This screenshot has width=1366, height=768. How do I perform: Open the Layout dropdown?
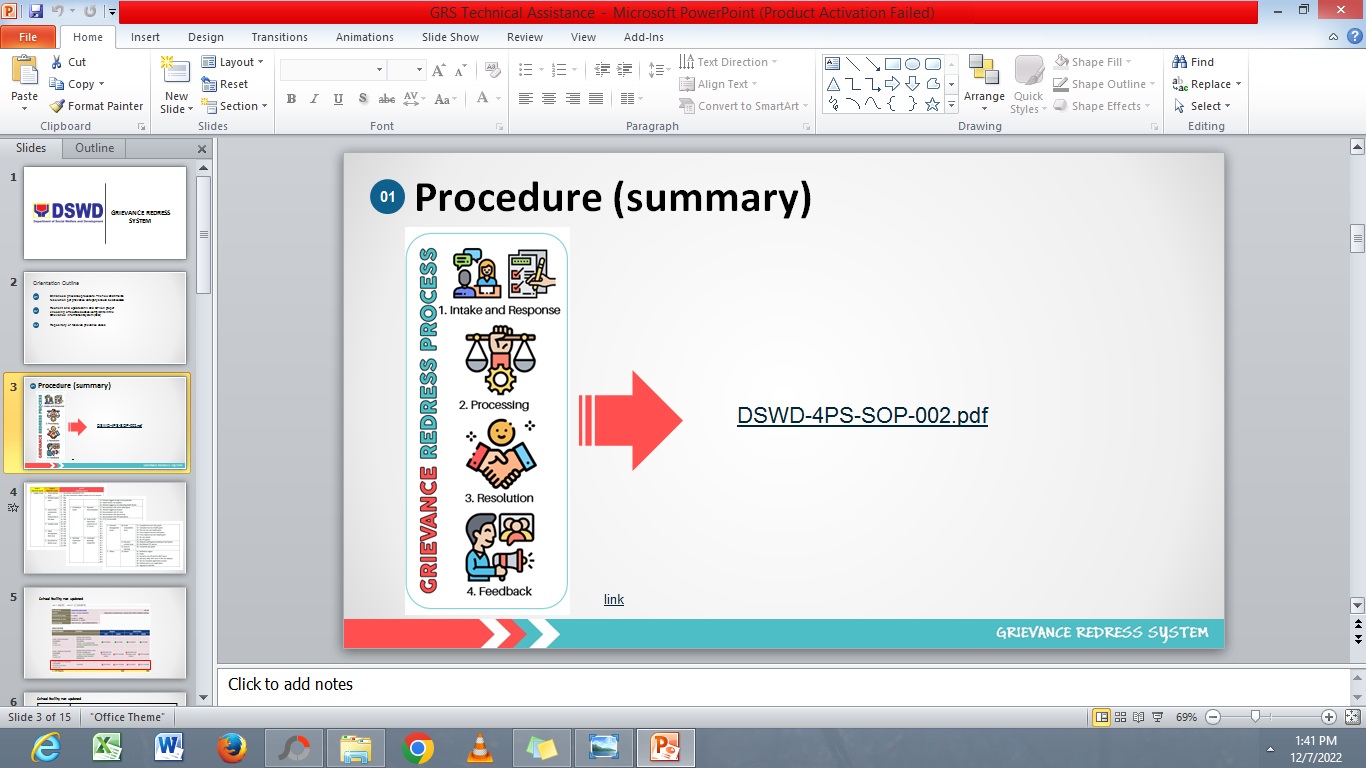click(x=233, y=62)
